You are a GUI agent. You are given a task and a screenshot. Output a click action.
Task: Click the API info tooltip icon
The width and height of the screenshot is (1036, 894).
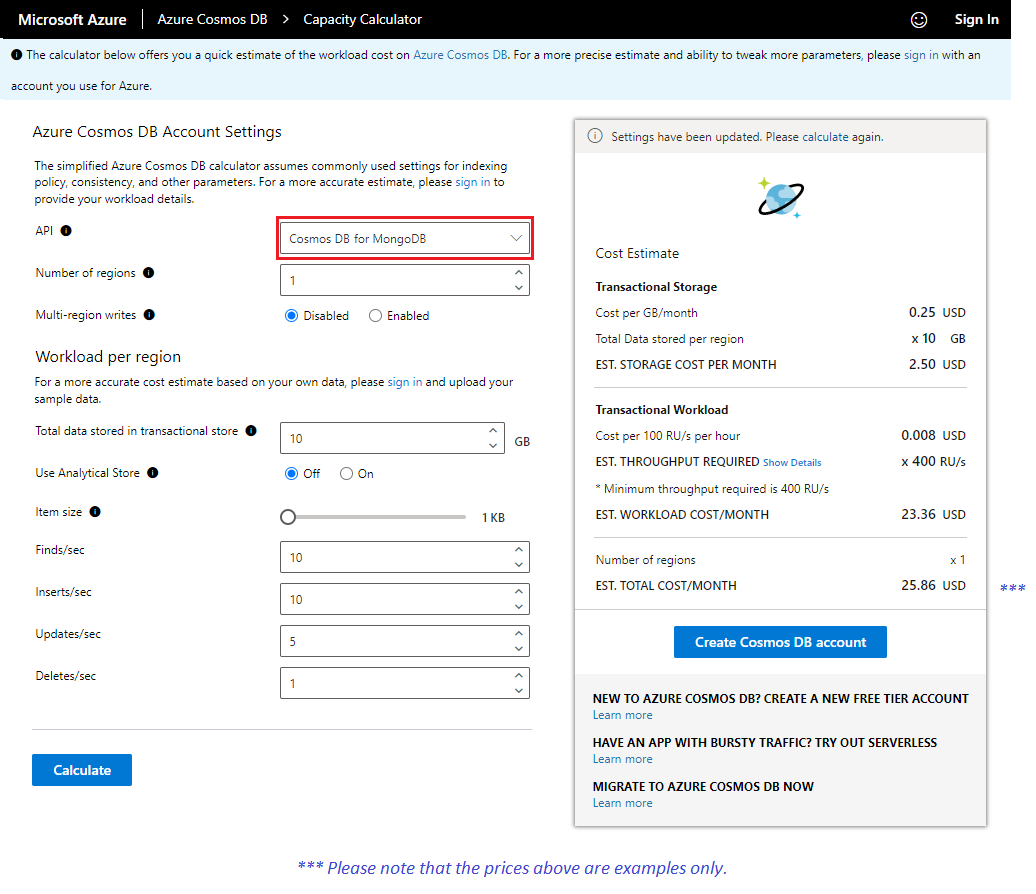[66, 230]
